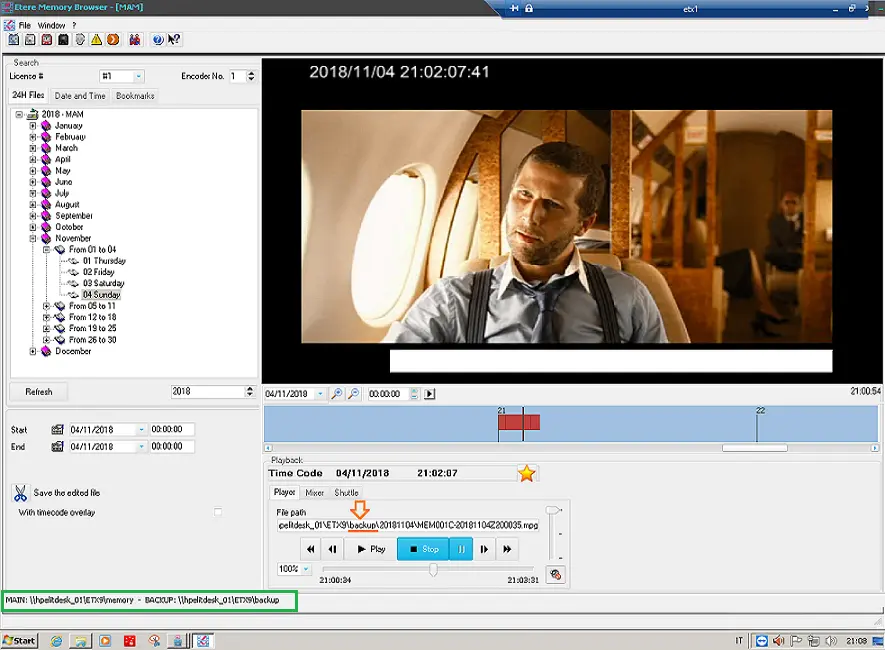Open the License # dropdown
This screenshot has width=885, height=650.
coord(138,76)
